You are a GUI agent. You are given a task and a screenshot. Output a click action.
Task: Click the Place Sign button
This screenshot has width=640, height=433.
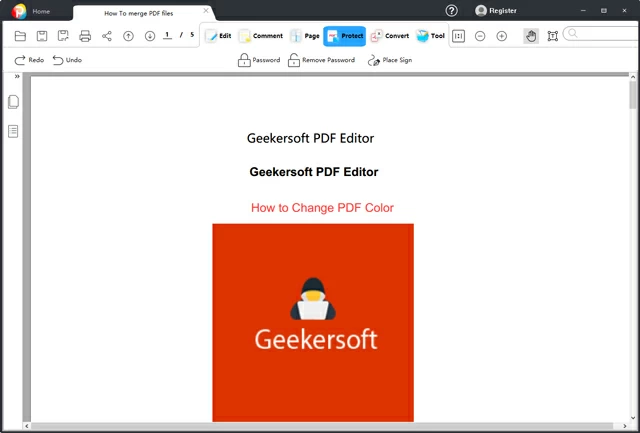click(389, 60)
